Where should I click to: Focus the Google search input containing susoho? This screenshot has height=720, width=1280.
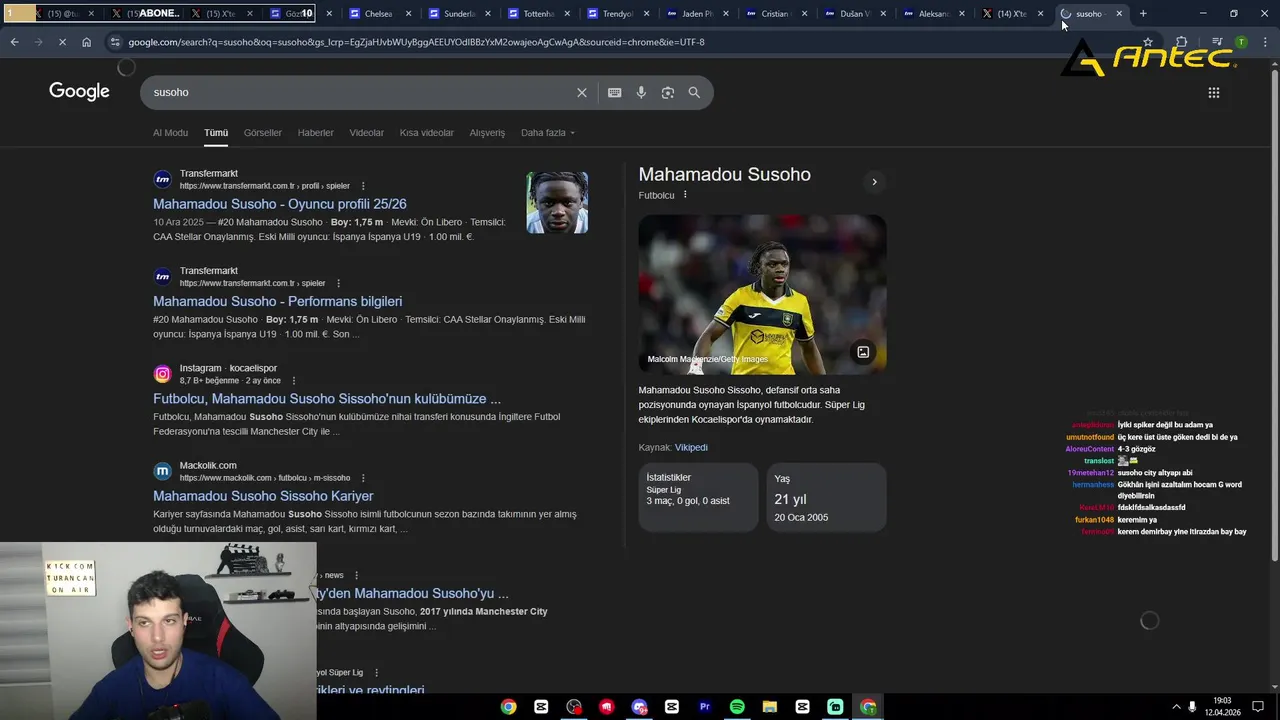point(360,92)
